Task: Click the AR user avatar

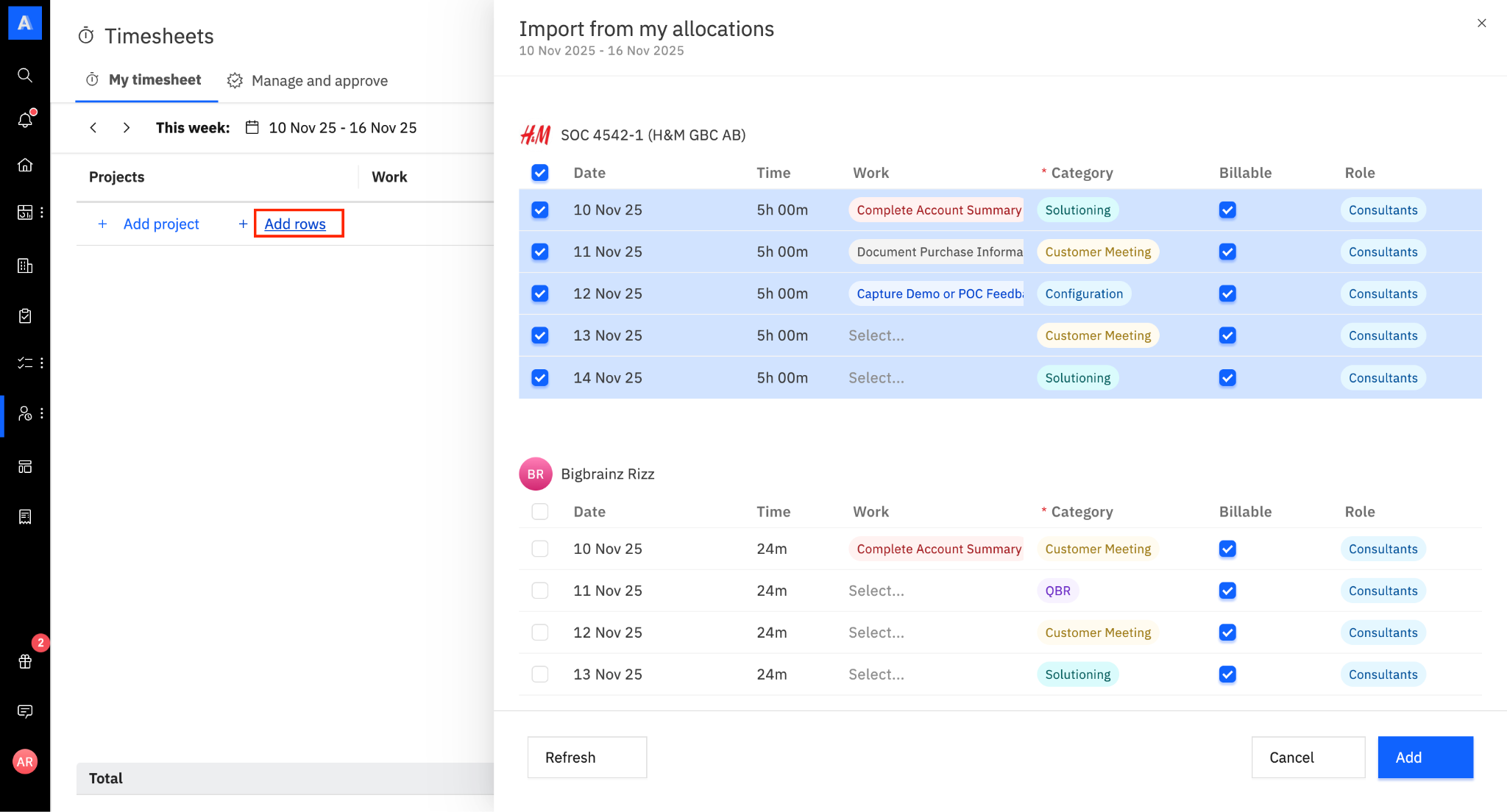Action: pyautogui.click(x=25, y=761)
